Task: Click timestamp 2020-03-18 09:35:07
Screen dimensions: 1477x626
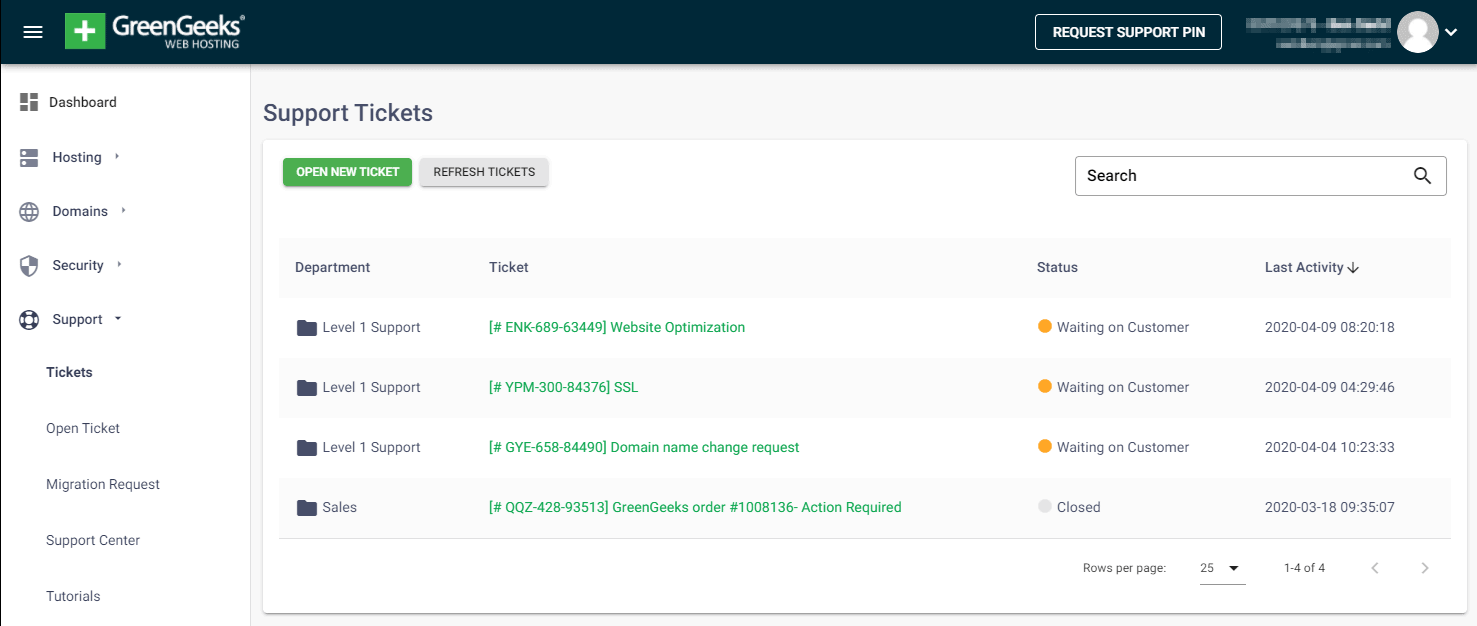Action: [x=1329, y=507]
